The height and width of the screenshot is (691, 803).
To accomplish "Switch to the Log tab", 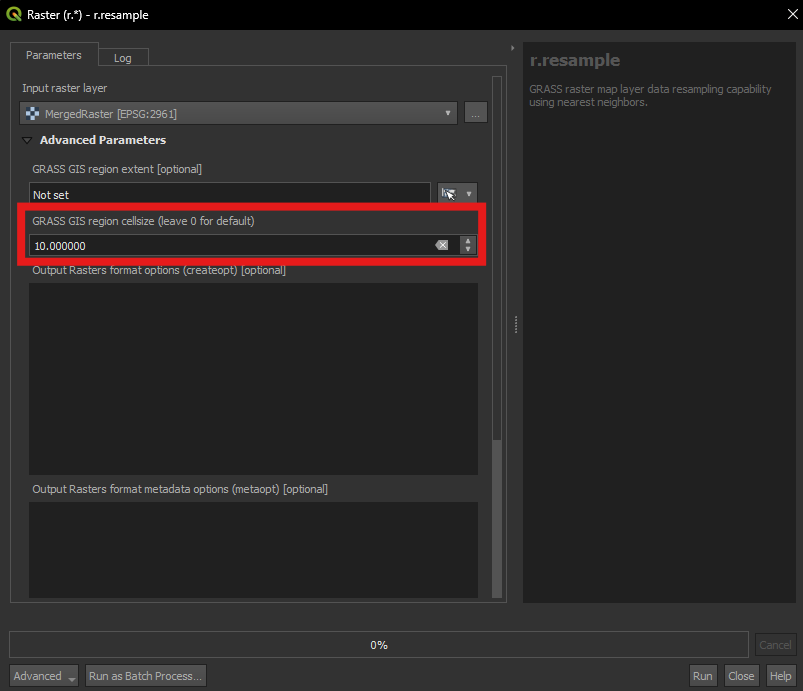I will [x=122, y=58].
